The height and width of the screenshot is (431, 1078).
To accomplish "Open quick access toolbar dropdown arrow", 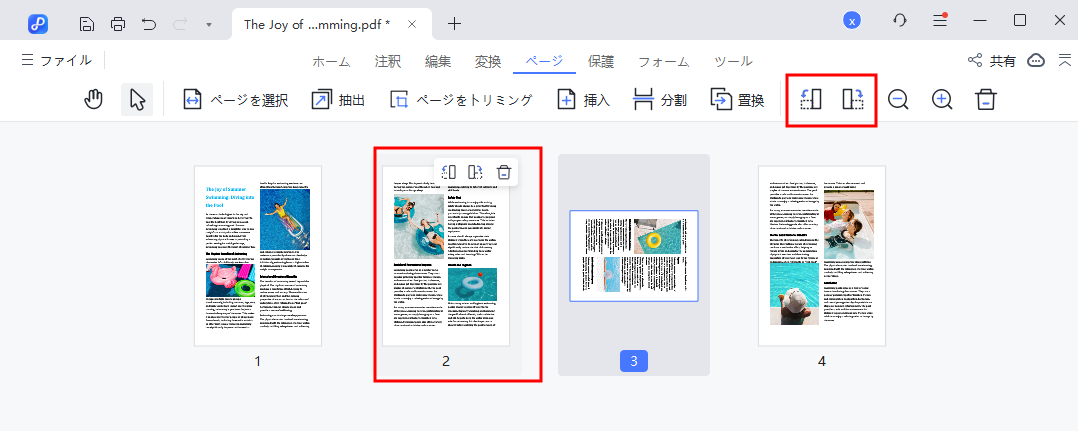I will click(208, 23).
